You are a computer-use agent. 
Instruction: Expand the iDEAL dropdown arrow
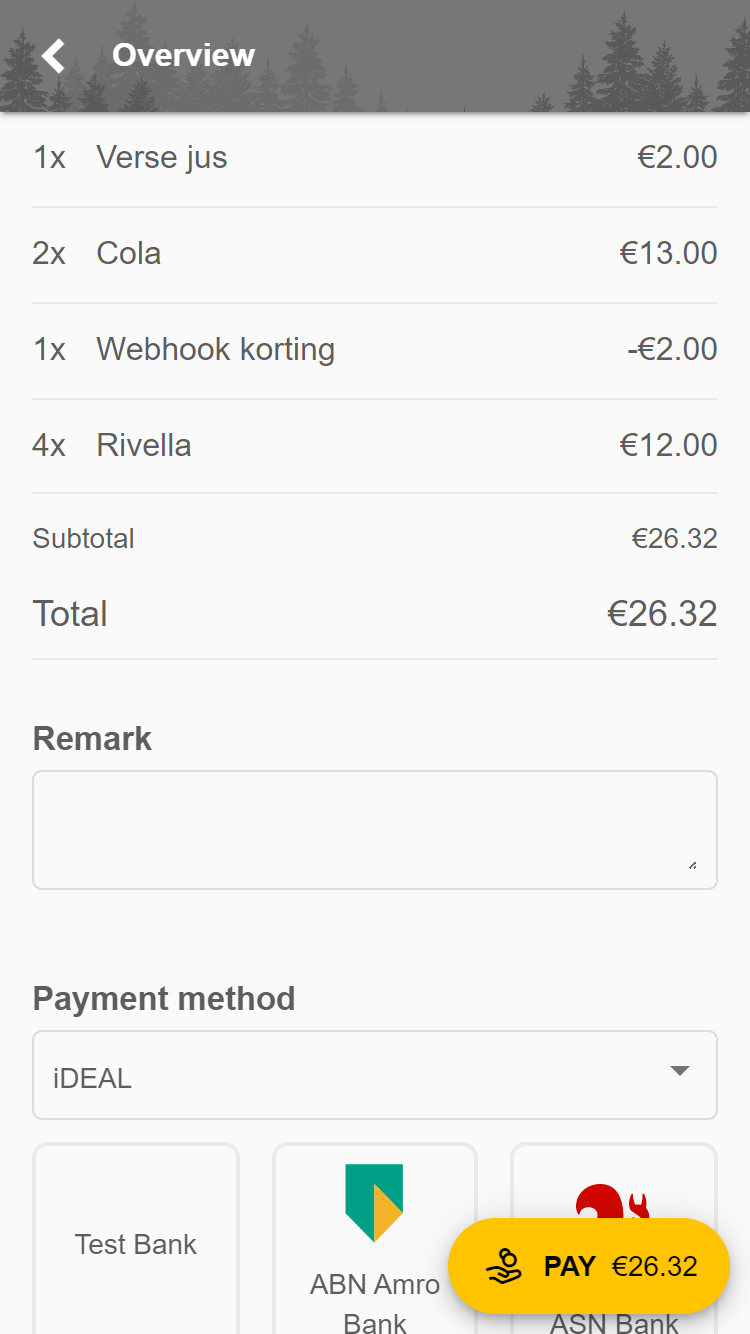tap(680, 1071)
